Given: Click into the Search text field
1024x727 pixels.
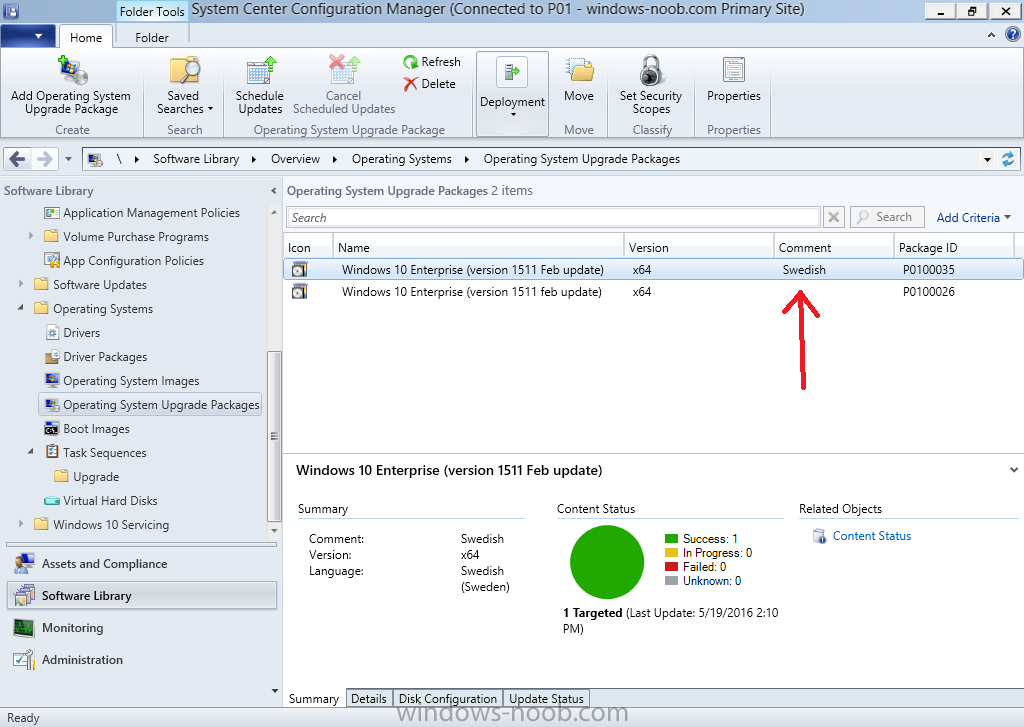Looking at the screenshot, I should click(x=552, y=217).
